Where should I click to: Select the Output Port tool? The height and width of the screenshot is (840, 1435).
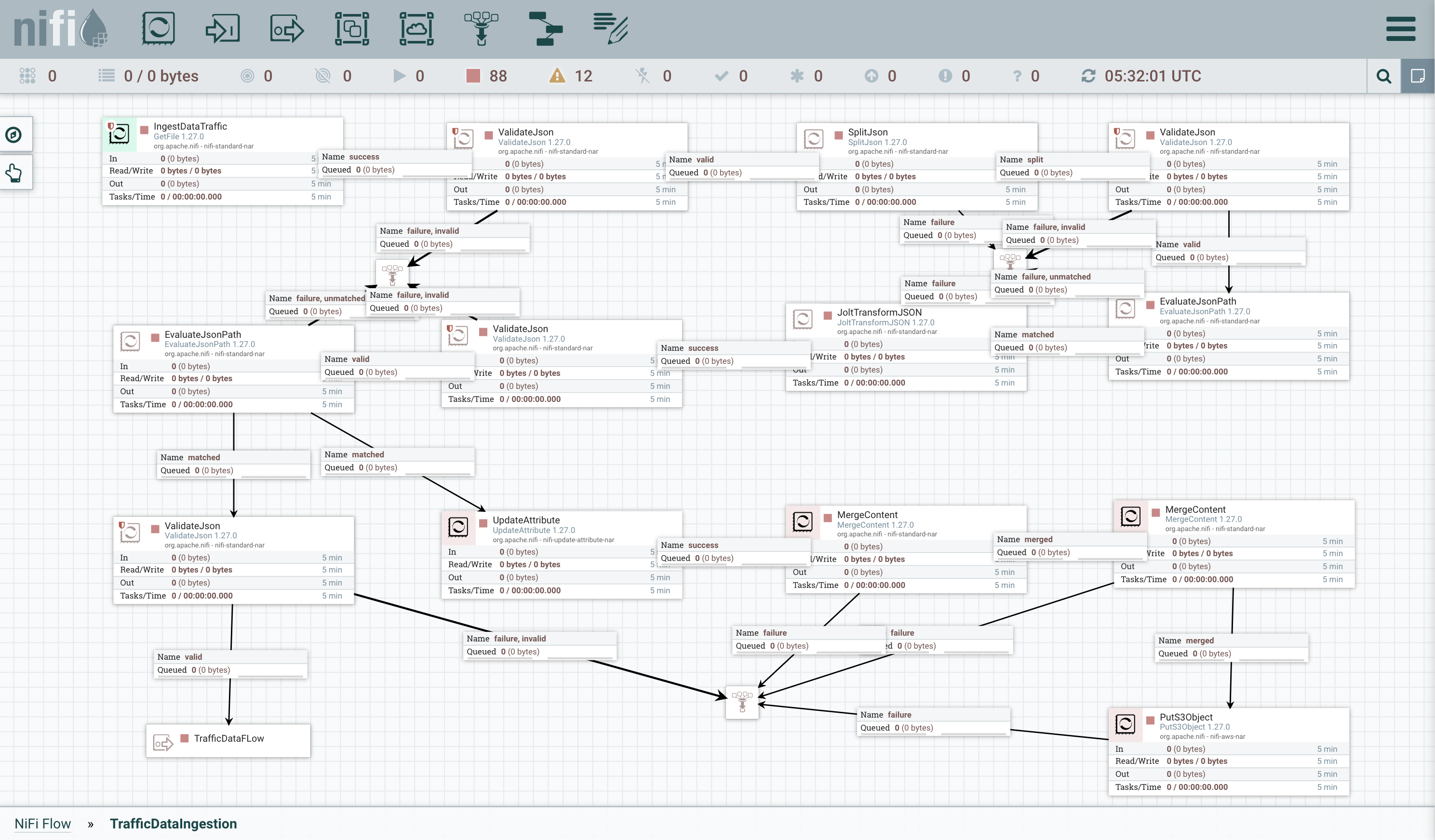coord(287,28)
